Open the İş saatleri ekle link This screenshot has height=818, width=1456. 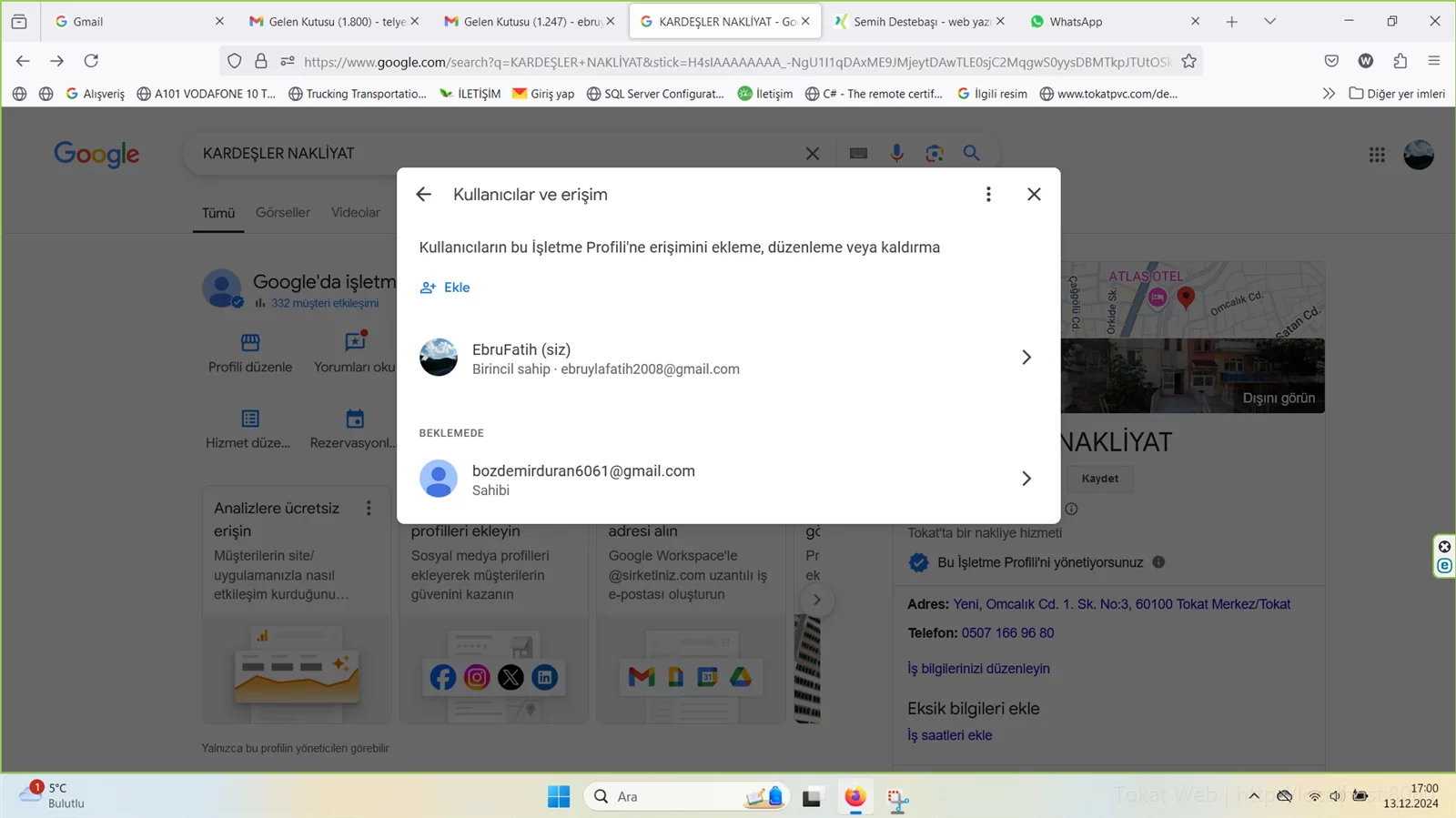point(949,735)
